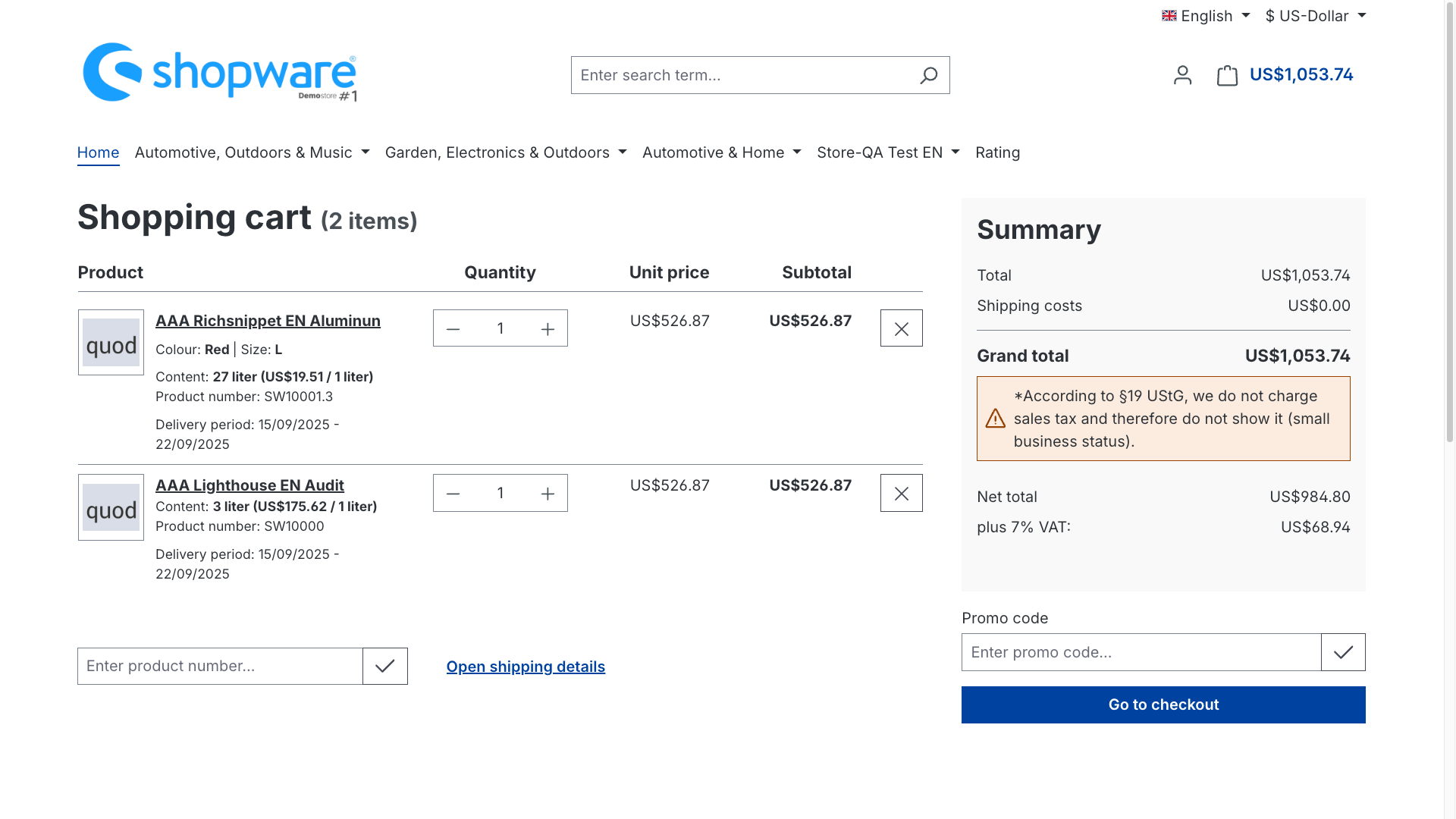Click Grand total amount US$1,053.74
The width and height of the screenshot is (1456, 819).
click(x=1298, y=356)
